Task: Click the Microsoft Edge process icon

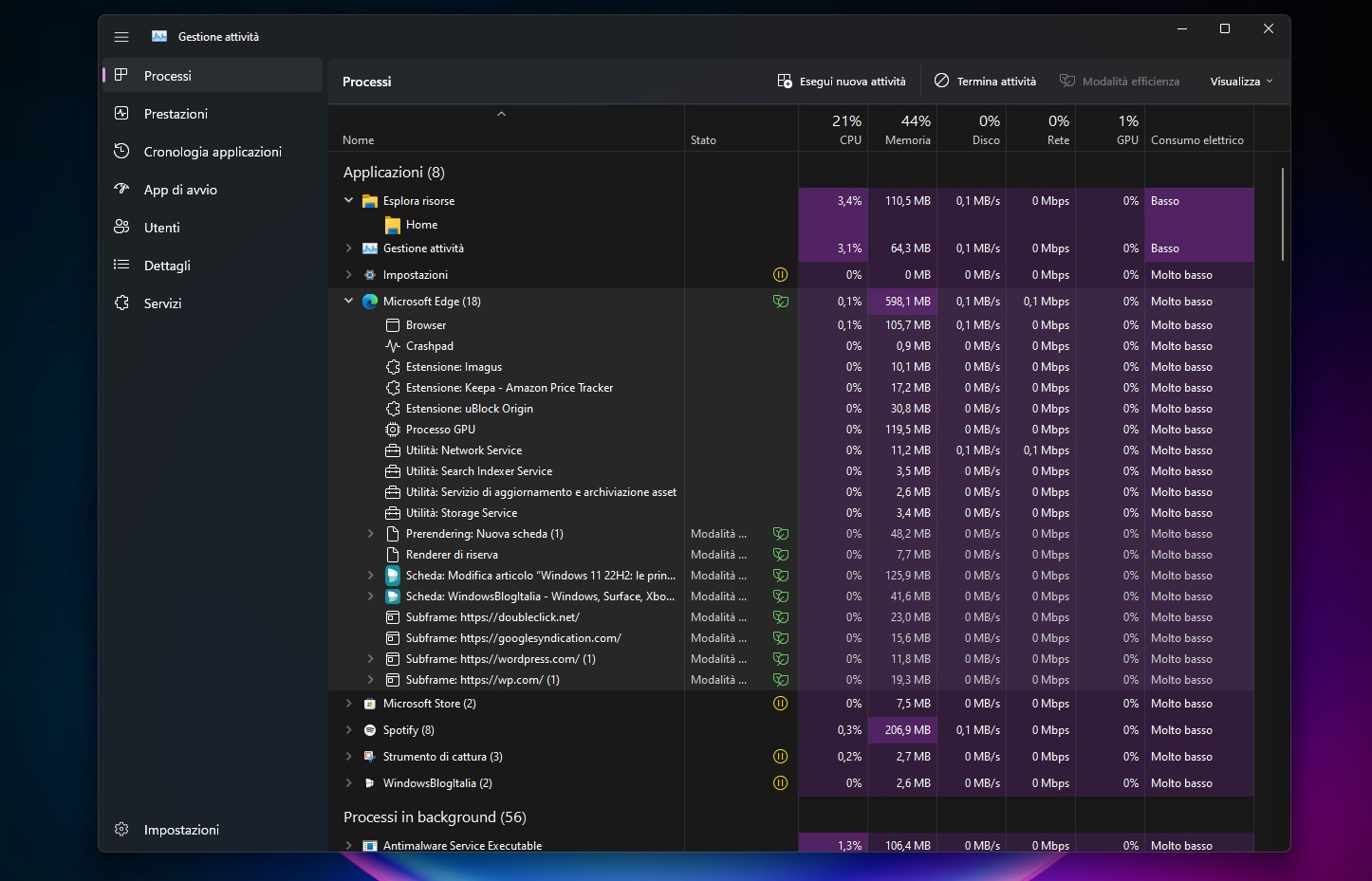Action: pos(370,302)
